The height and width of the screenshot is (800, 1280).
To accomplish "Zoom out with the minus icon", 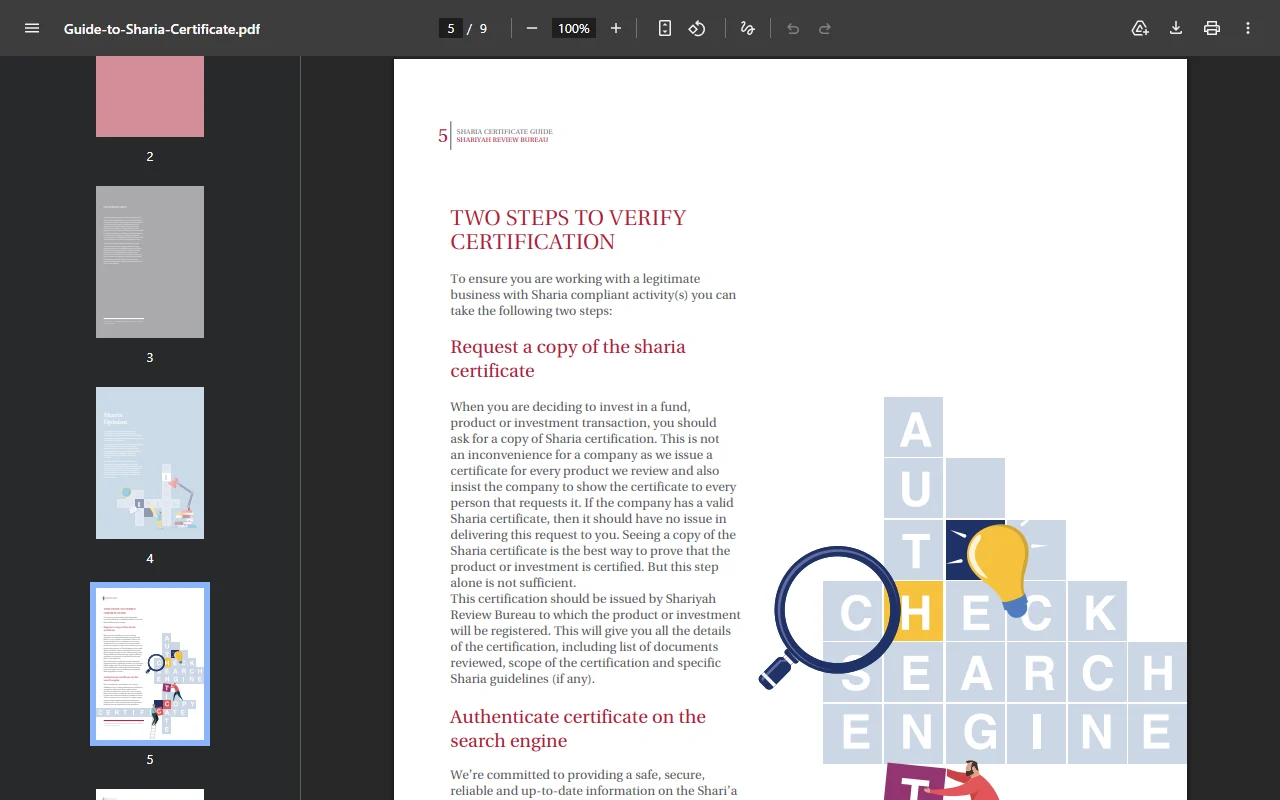I will point(532,28).
